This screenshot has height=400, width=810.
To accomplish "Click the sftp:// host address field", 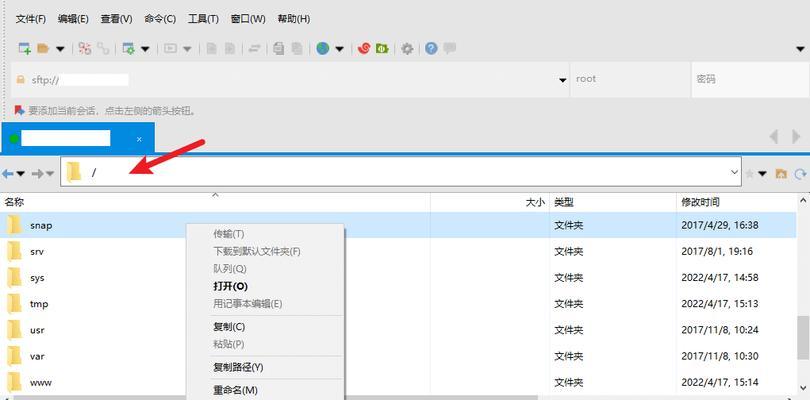I will pyautogui.click(x=289, y=80).
